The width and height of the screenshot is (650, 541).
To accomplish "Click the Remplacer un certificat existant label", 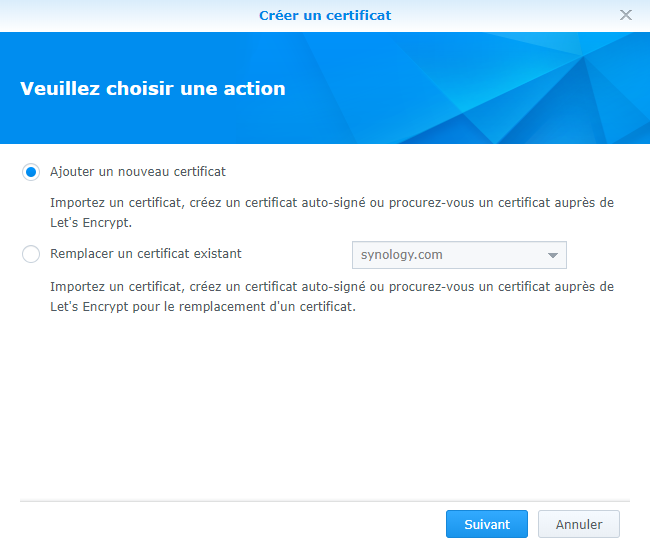I will 146,254.
